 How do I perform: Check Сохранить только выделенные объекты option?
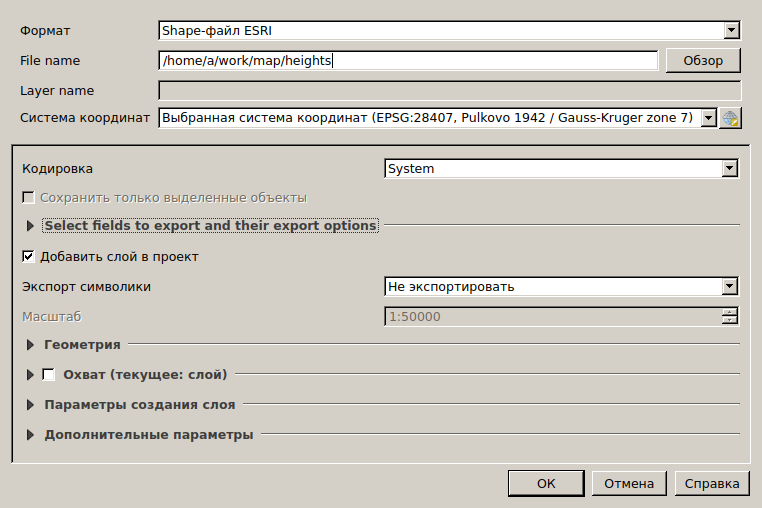tap(28, 197)
